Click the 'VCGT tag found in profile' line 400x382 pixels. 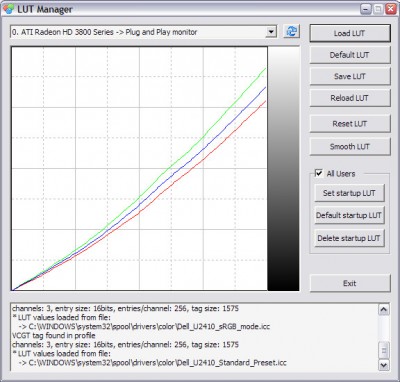pyautogui.click(x=54, y=335)
